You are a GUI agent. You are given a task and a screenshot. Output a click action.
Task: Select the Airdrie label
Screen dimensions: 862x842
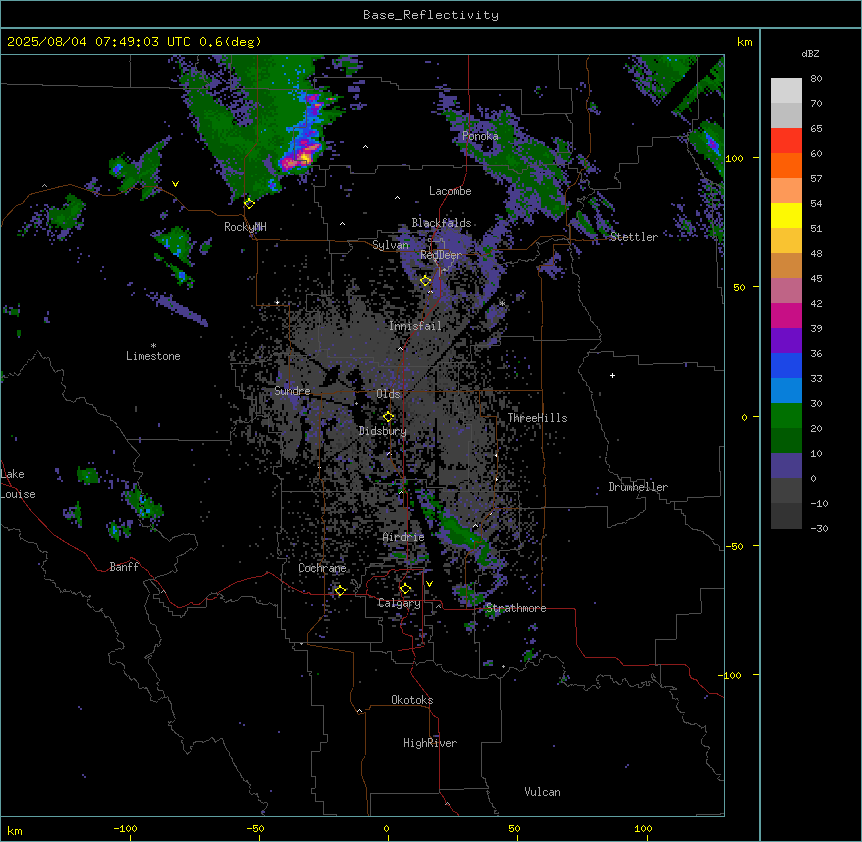(404, 537)
